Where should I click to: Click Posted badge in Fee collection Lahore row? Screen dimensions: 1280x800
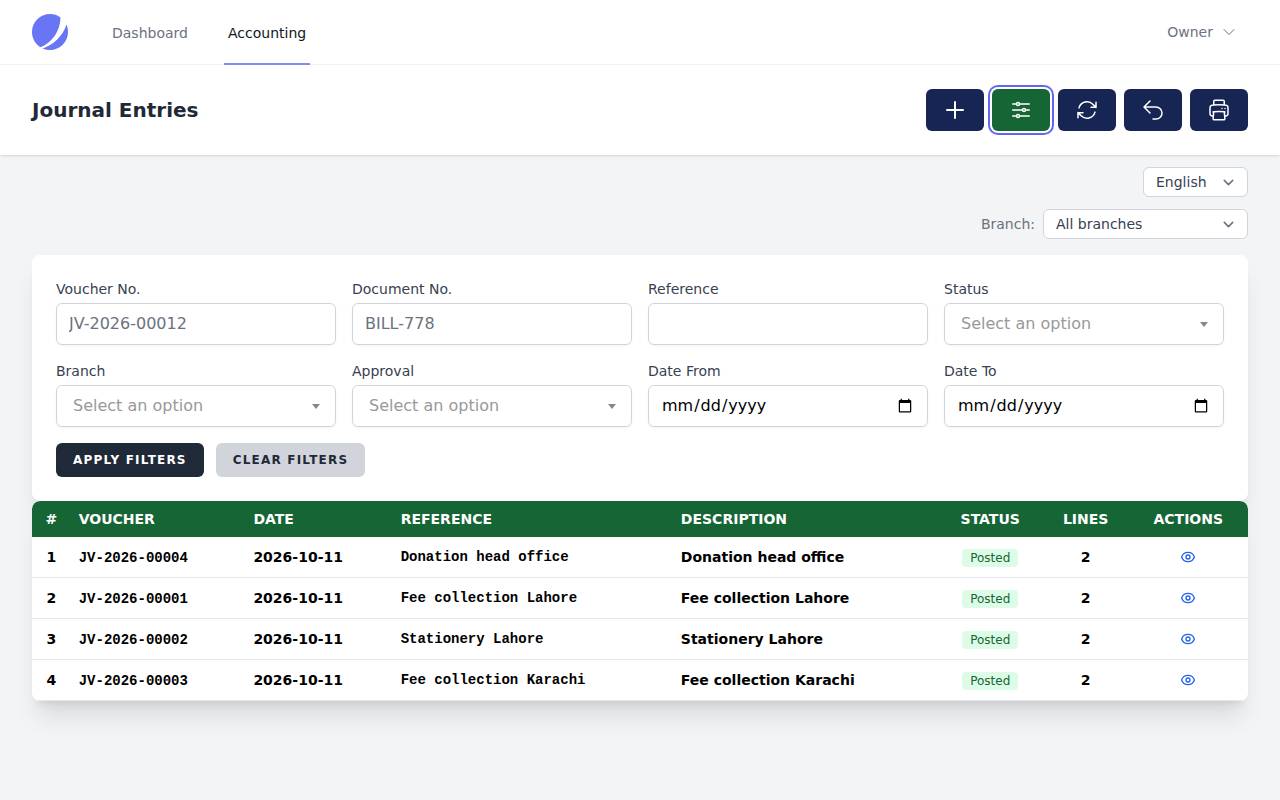coord(990,598)
